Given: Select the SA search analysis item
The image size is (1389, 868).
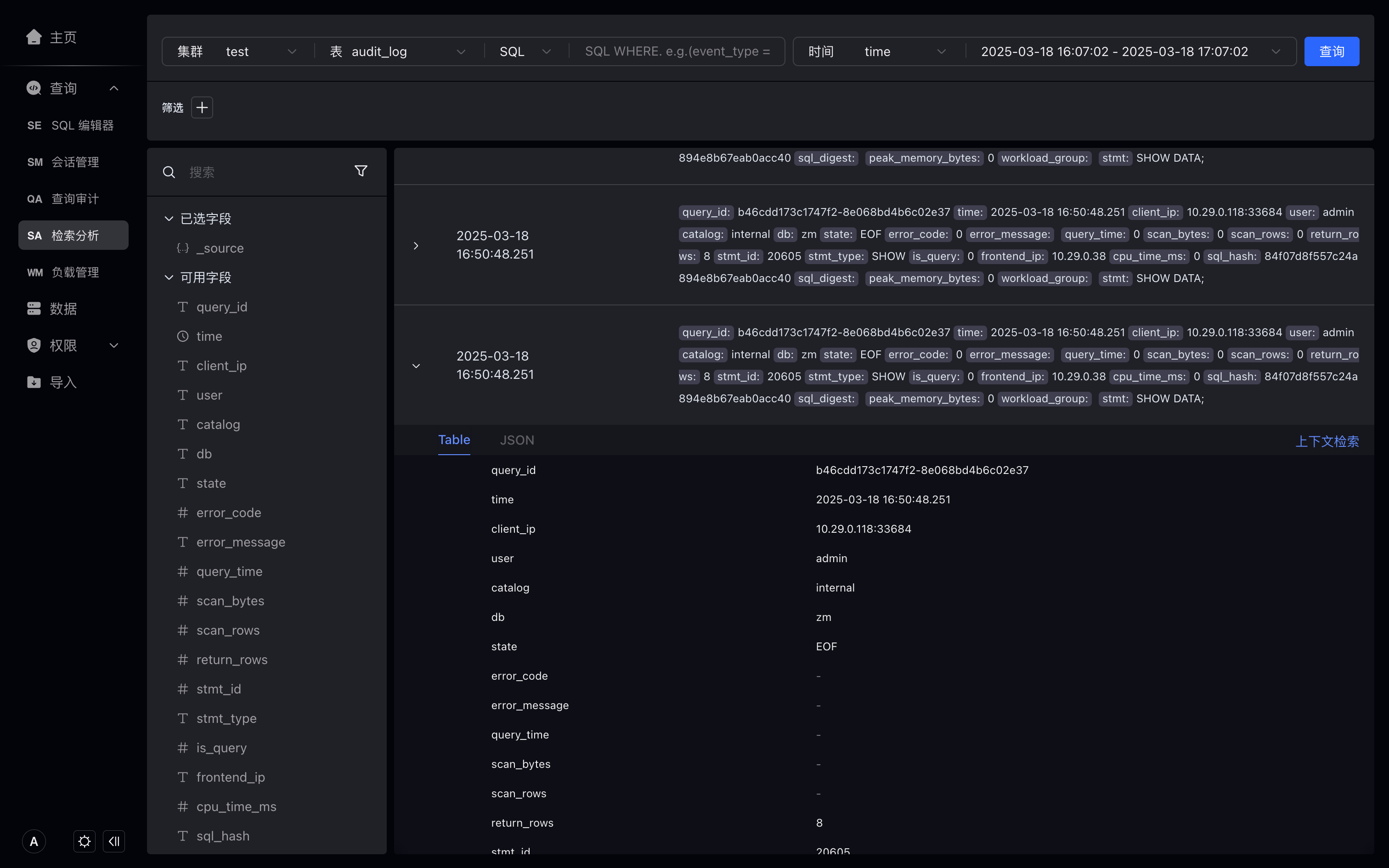Looking at the screenshot, I should pyautogui.click(x=73, y=235).
